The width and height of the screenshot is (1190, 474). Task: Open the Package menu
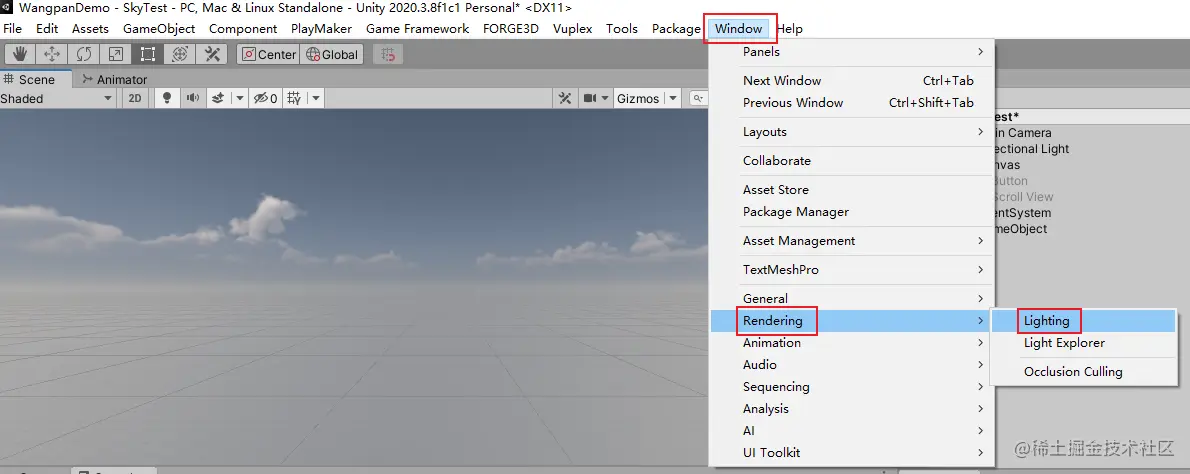(676, 29)
